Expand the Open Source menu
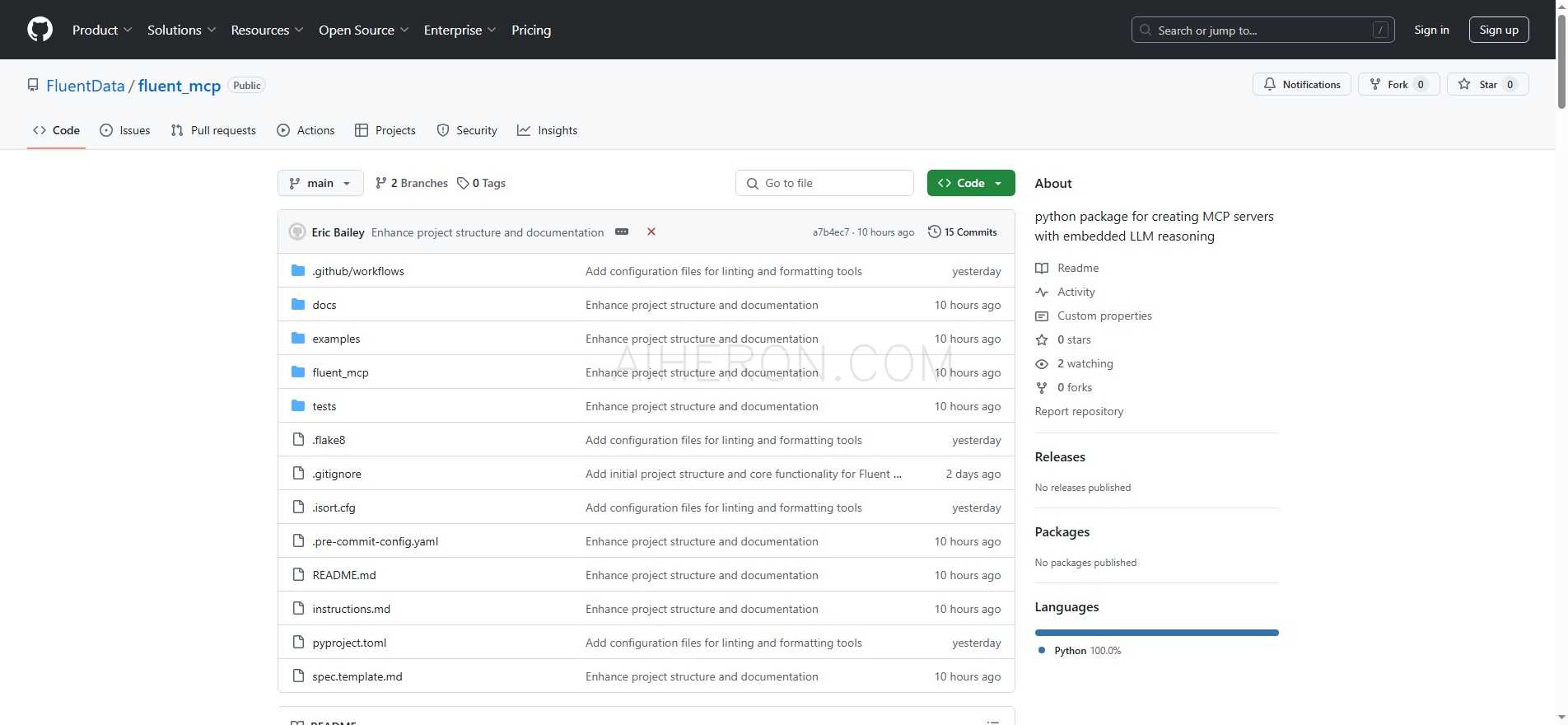 (364, 30)
